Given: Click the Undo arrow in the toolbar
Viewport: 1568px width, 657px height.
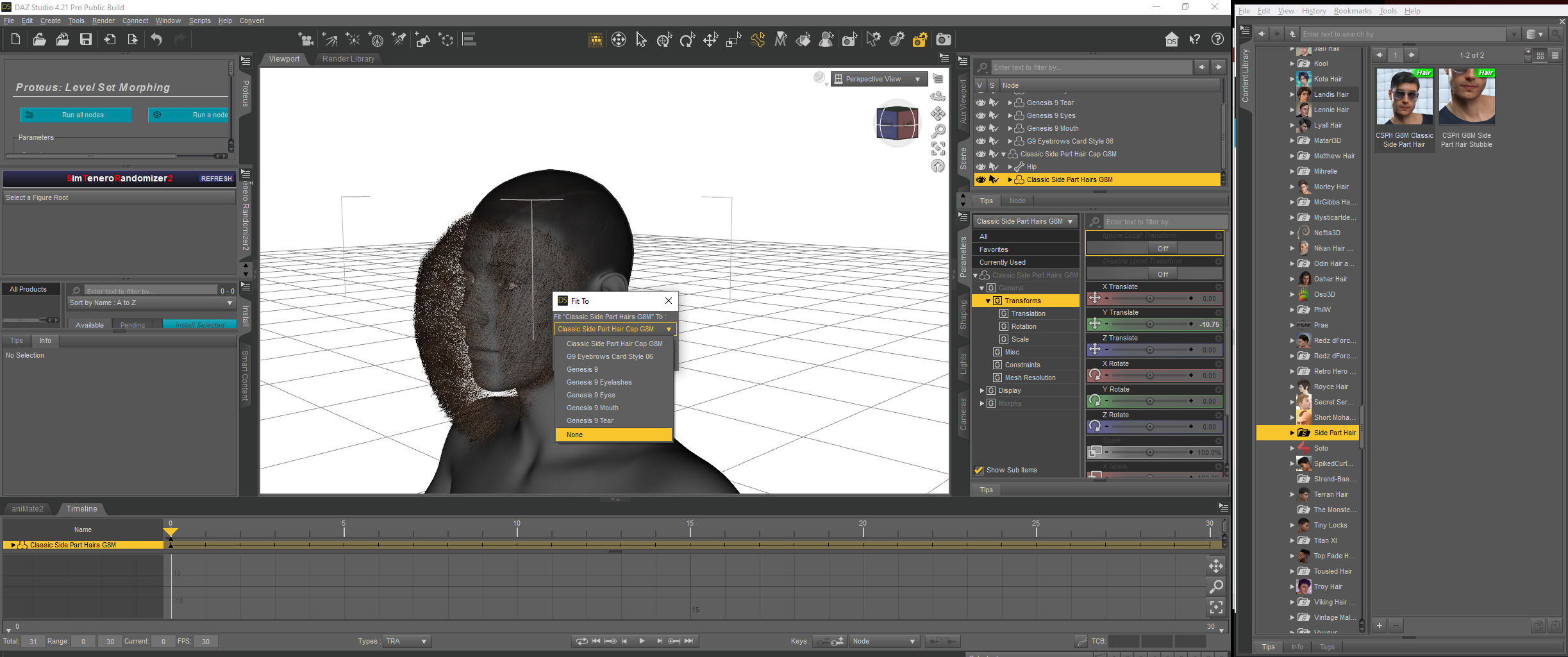Looking at the screenshot, I should (x=156, y=40).
